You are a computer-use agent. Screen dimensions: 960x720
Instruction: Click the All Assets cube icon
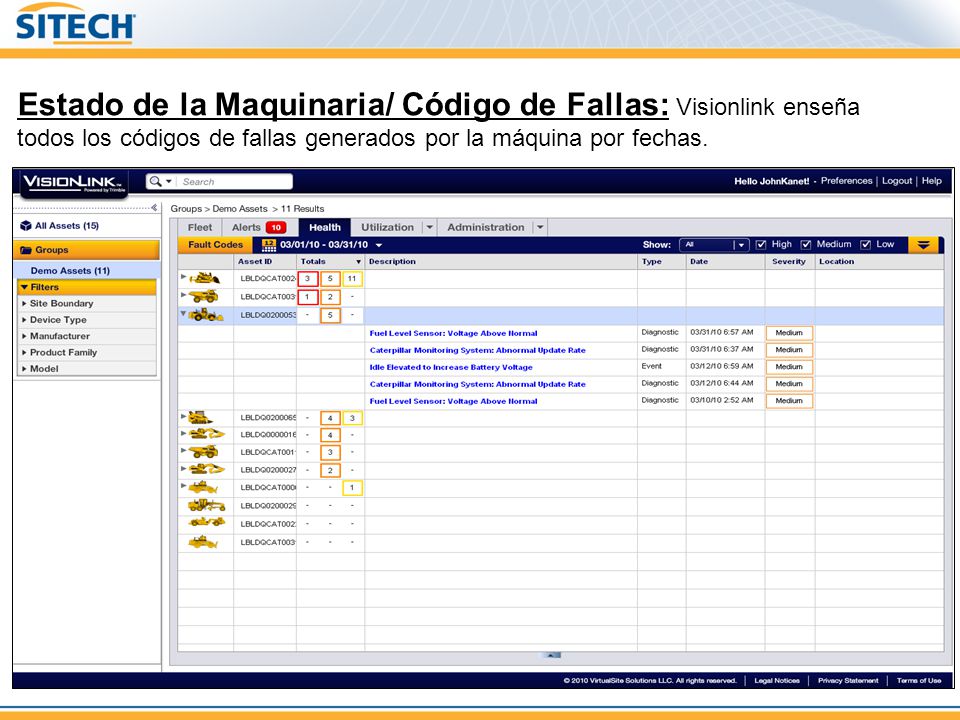pos(26,225)
